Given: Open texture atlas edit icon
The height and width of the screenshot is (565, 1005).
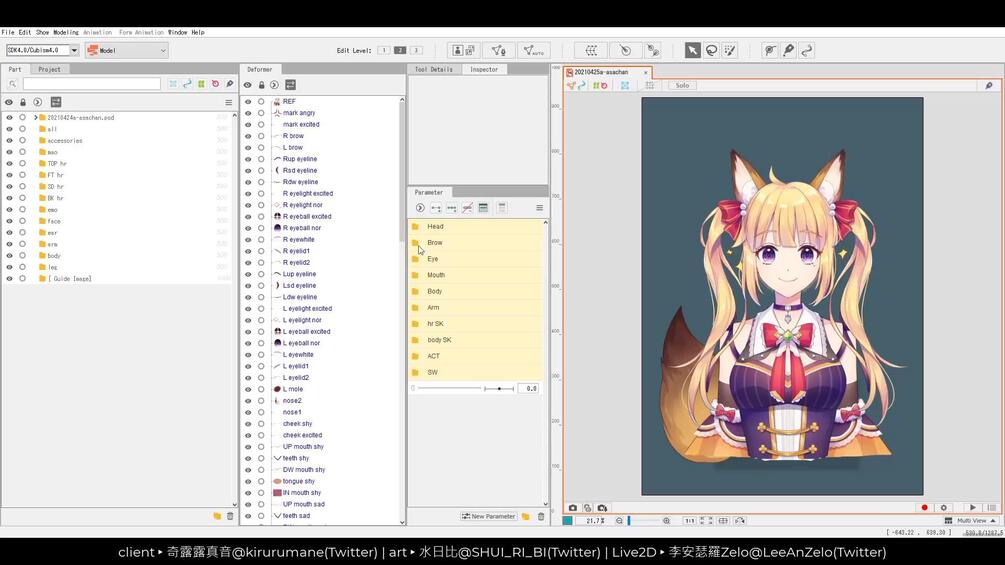Looking at the screenshot, I should (463, 50).
